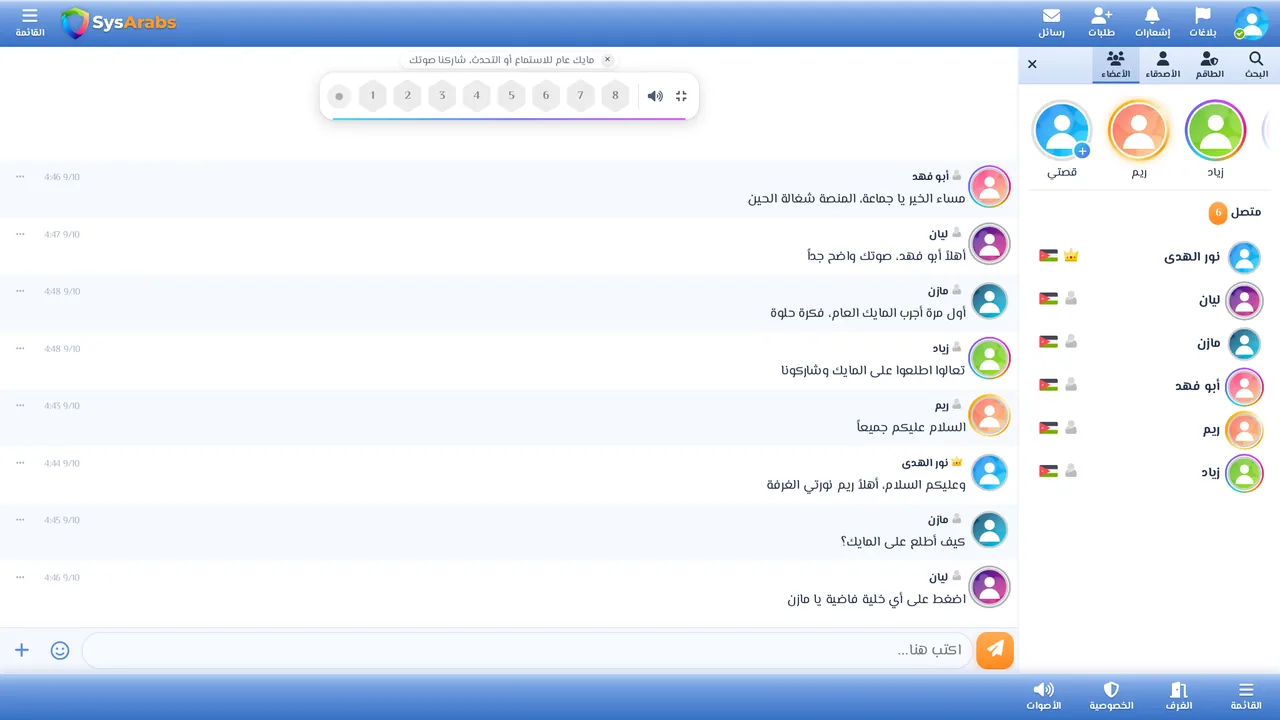This screenshot has height=720, width=1280.
Task: Open options for مازن's أول مرة أجرب message
Action: click(x=20, y=291)
